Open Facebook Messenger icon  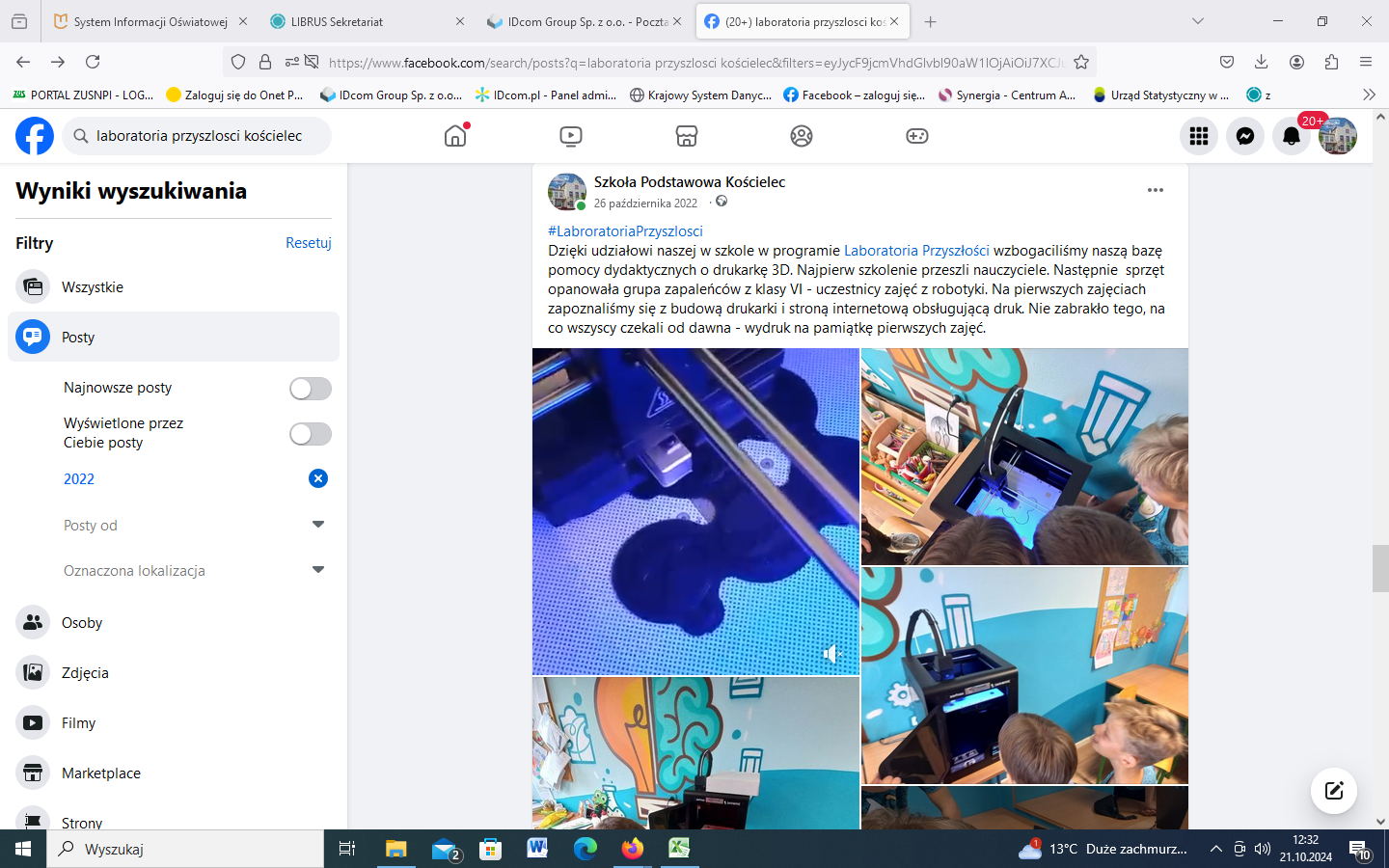click(x=1245, y=136)
